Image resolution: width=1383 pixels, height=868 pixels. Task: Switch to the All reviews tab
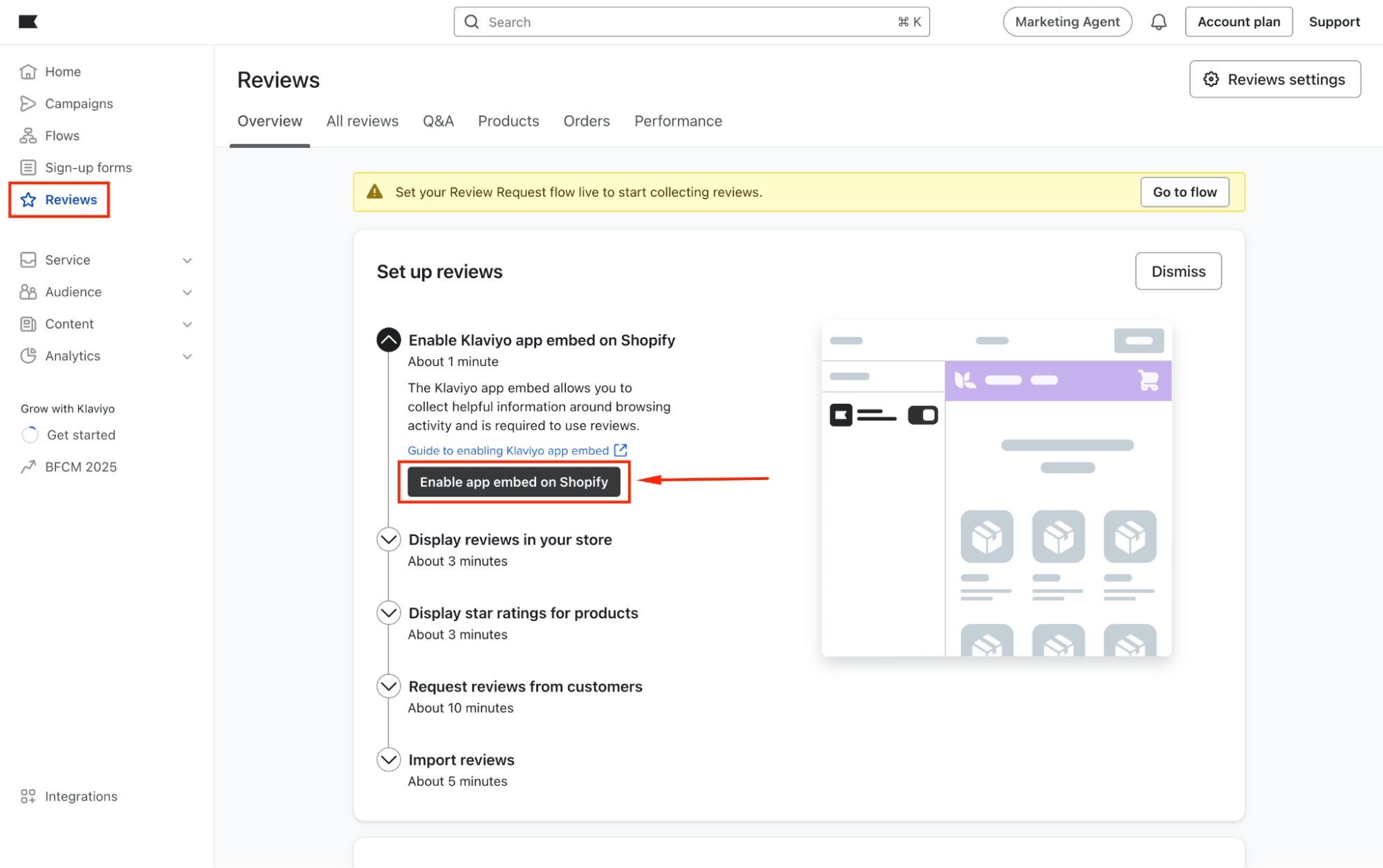click(x=363, y=121)
